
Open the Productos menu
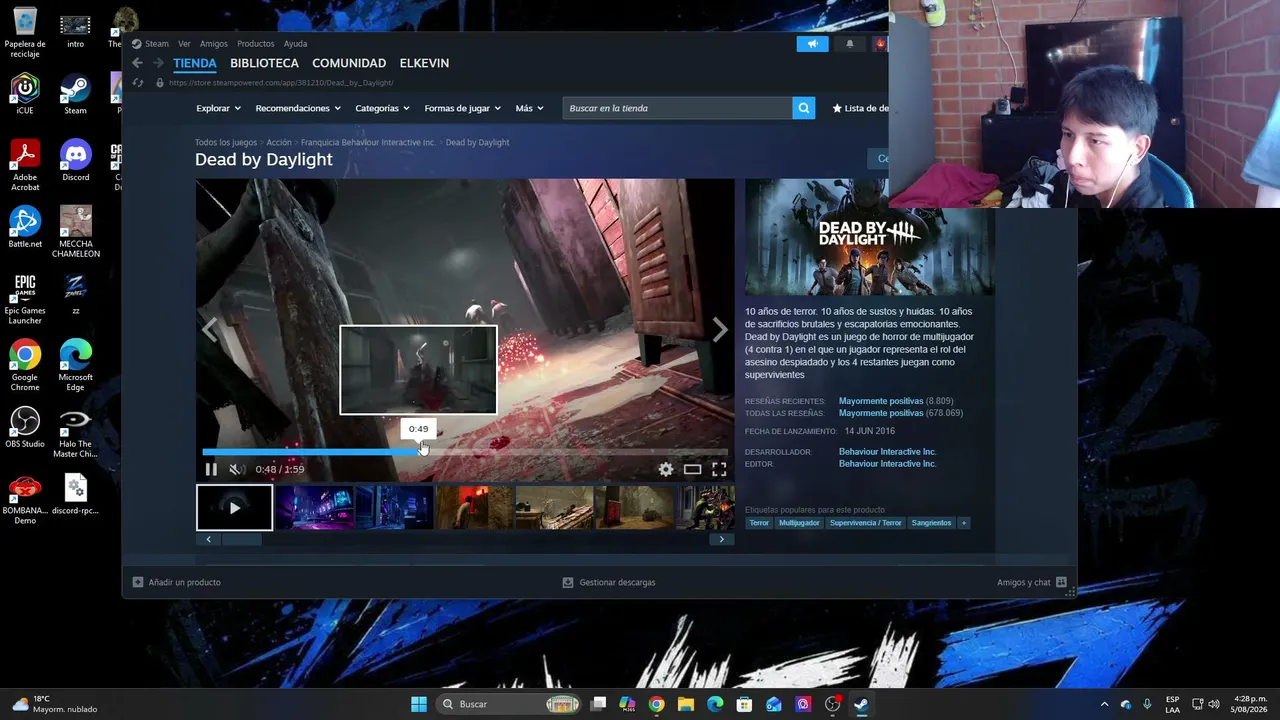[x=256, y=44]
